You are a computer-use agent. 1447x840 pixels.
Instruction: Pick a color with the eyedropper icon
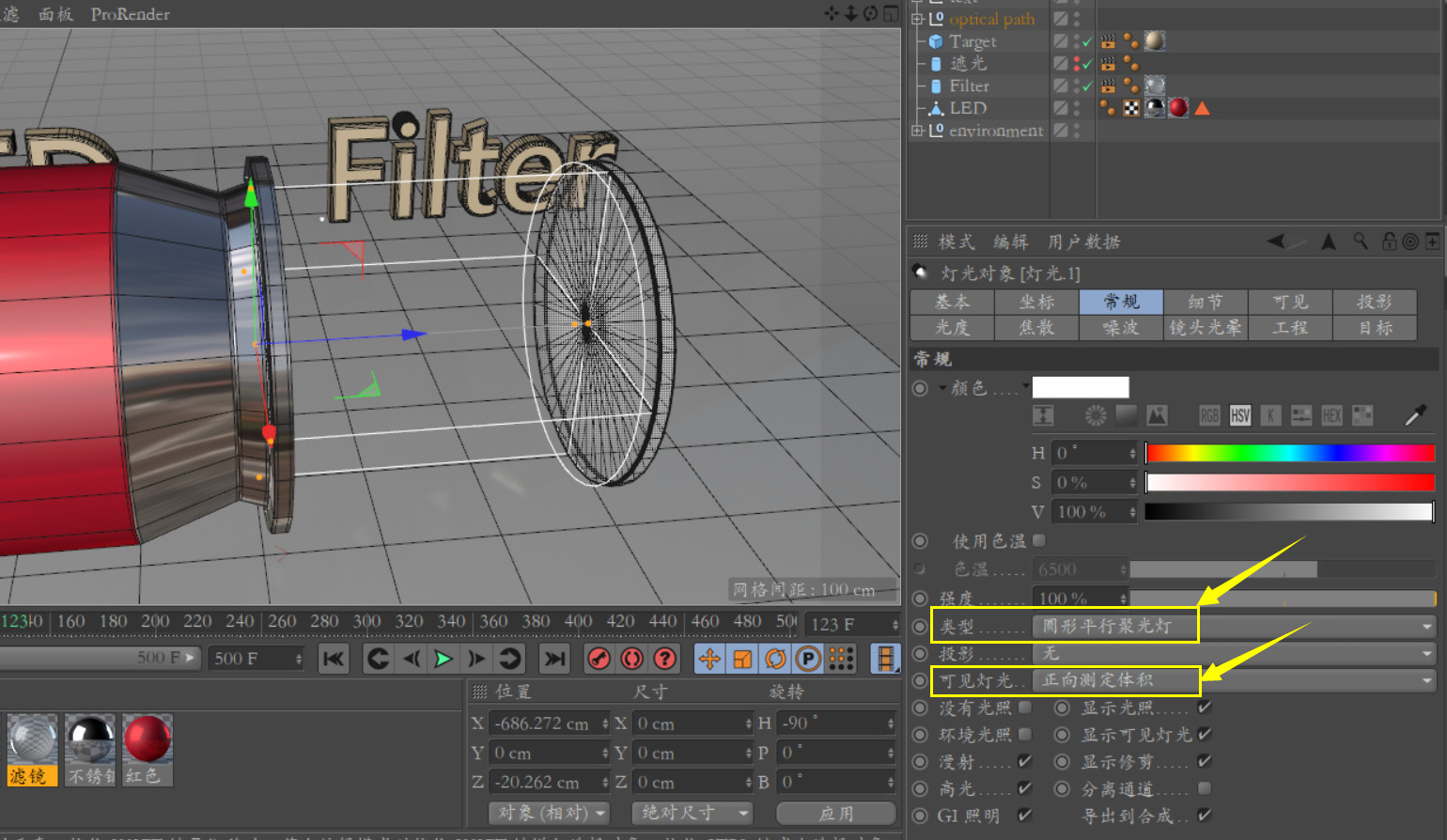pos(1415,415)
